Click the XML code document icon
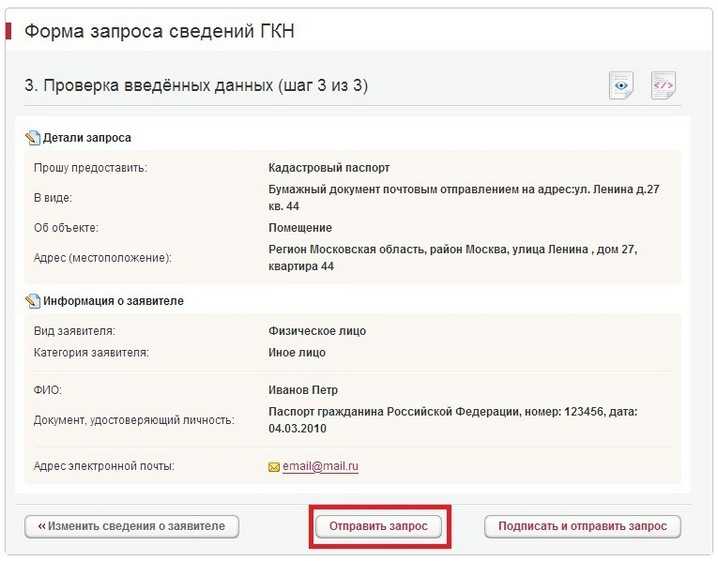Image resolution: width=718 pixels, height=561 pixels. (x=663, y=86)
